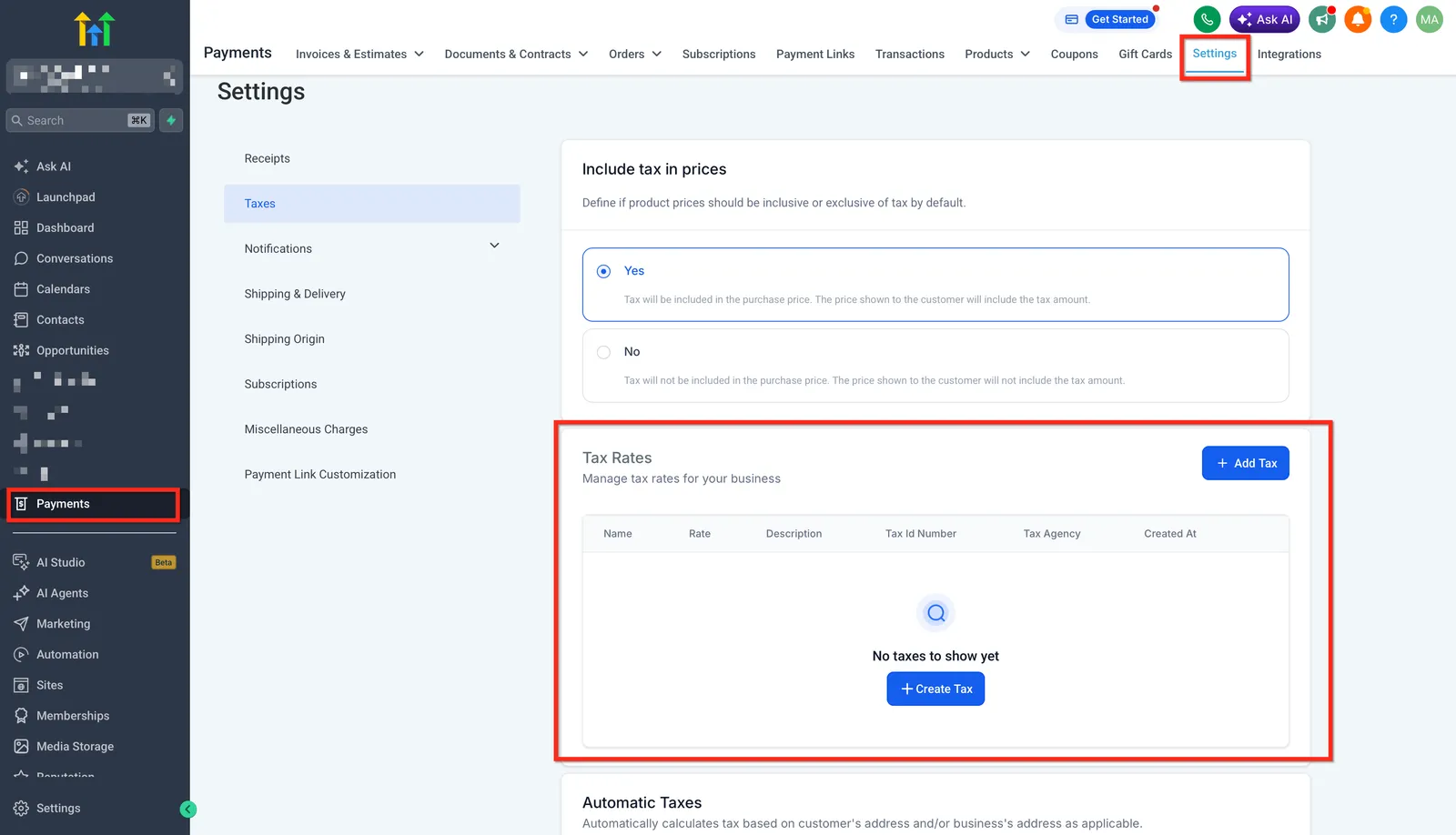
Task: Open the orange notifications bell
Action: tap(1358, 19)
